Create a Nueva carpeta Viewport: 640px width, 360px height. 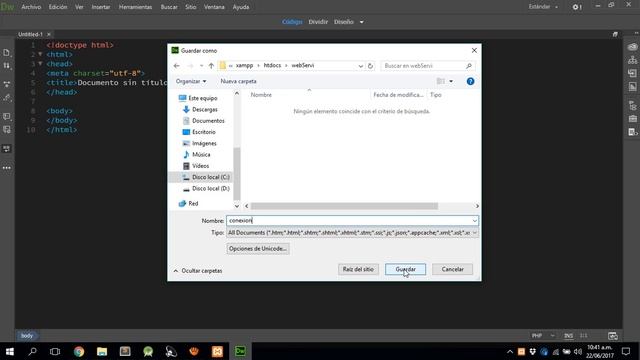coord(238,81)
